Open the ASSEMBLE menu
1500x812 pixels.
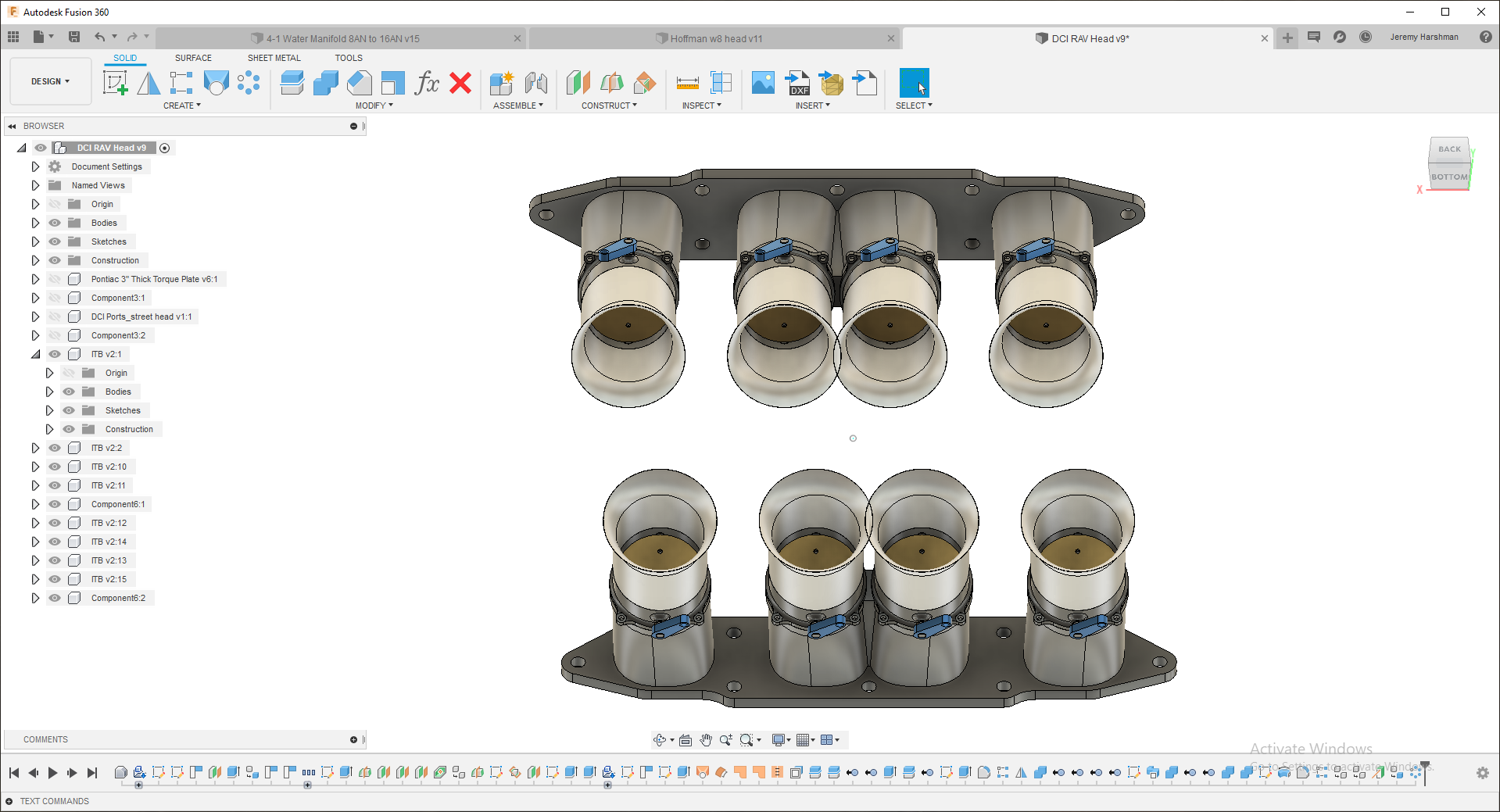click(518, 106)
